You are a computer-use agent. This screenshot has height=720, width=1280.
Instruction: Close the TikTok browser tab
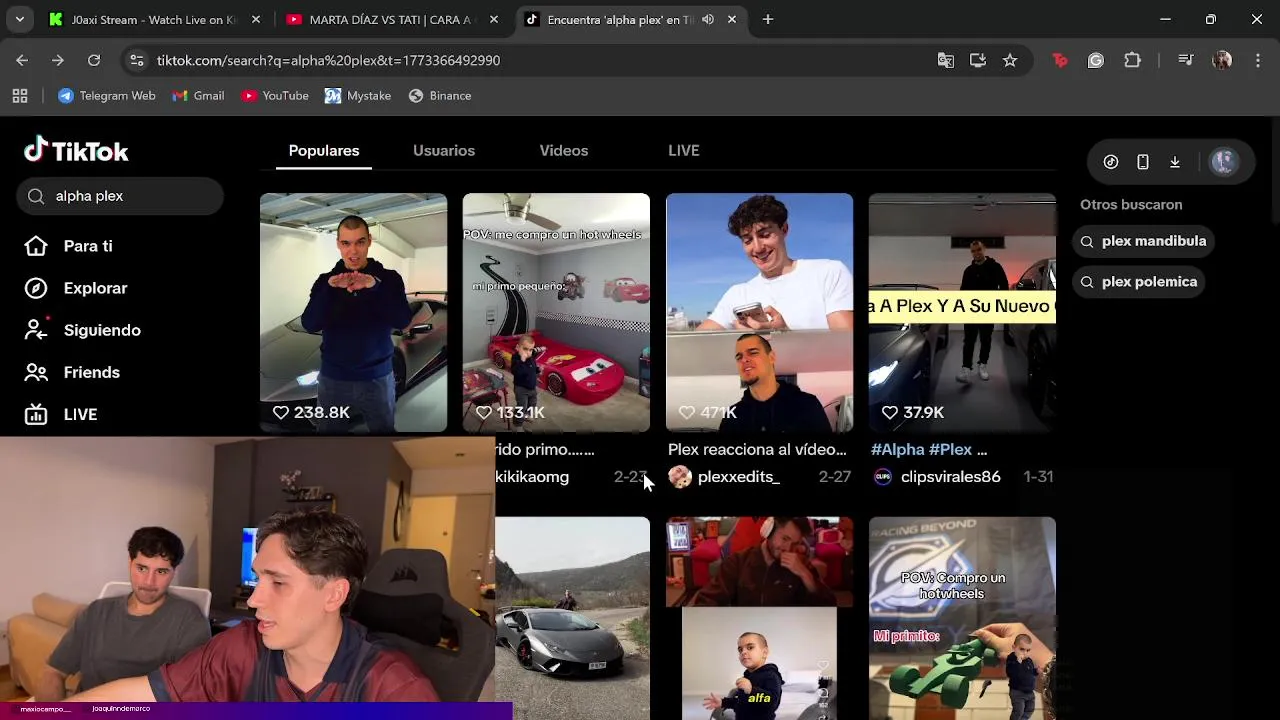732,19
